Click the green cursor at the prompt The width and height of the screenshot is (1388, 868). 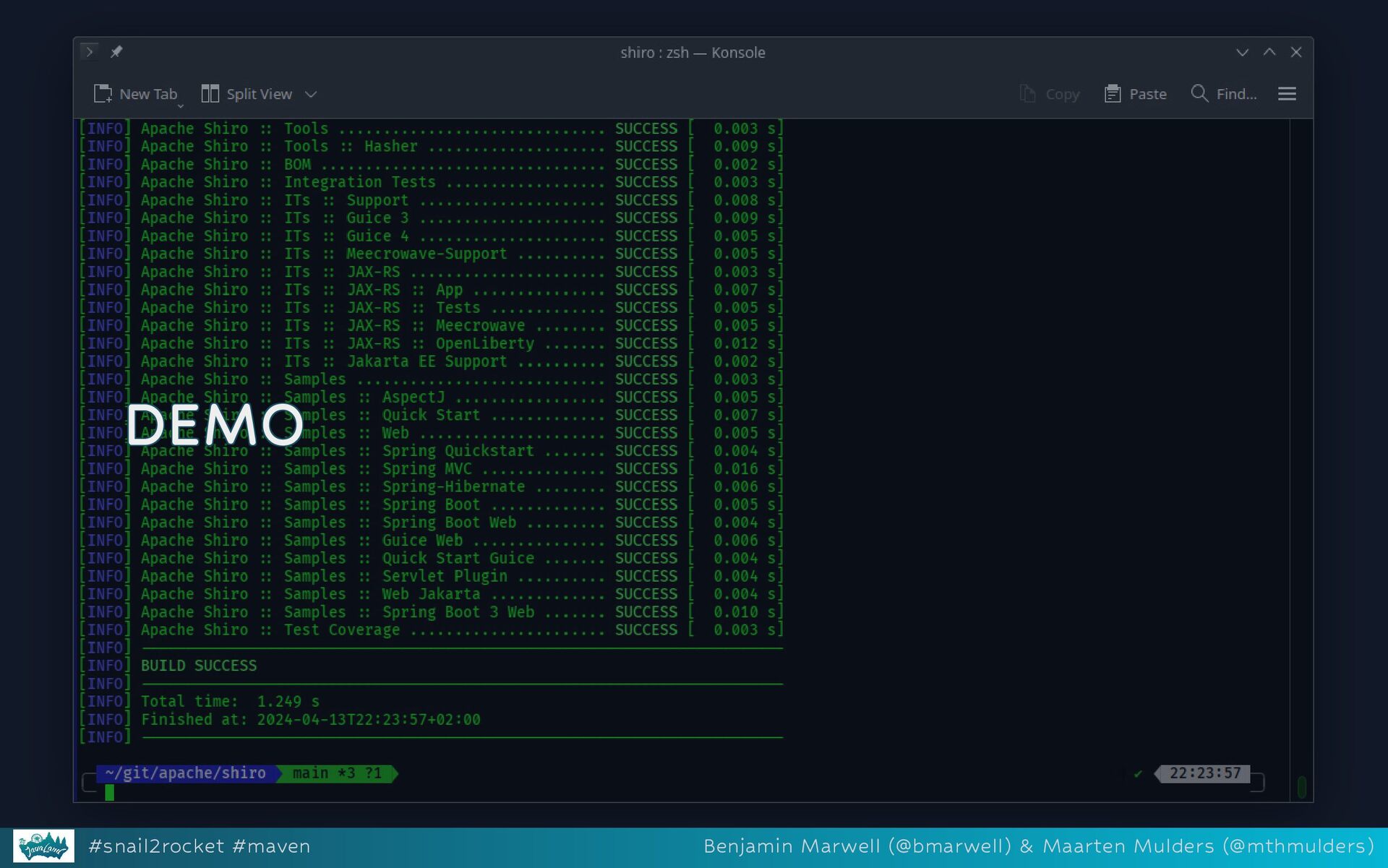(109, 793)
